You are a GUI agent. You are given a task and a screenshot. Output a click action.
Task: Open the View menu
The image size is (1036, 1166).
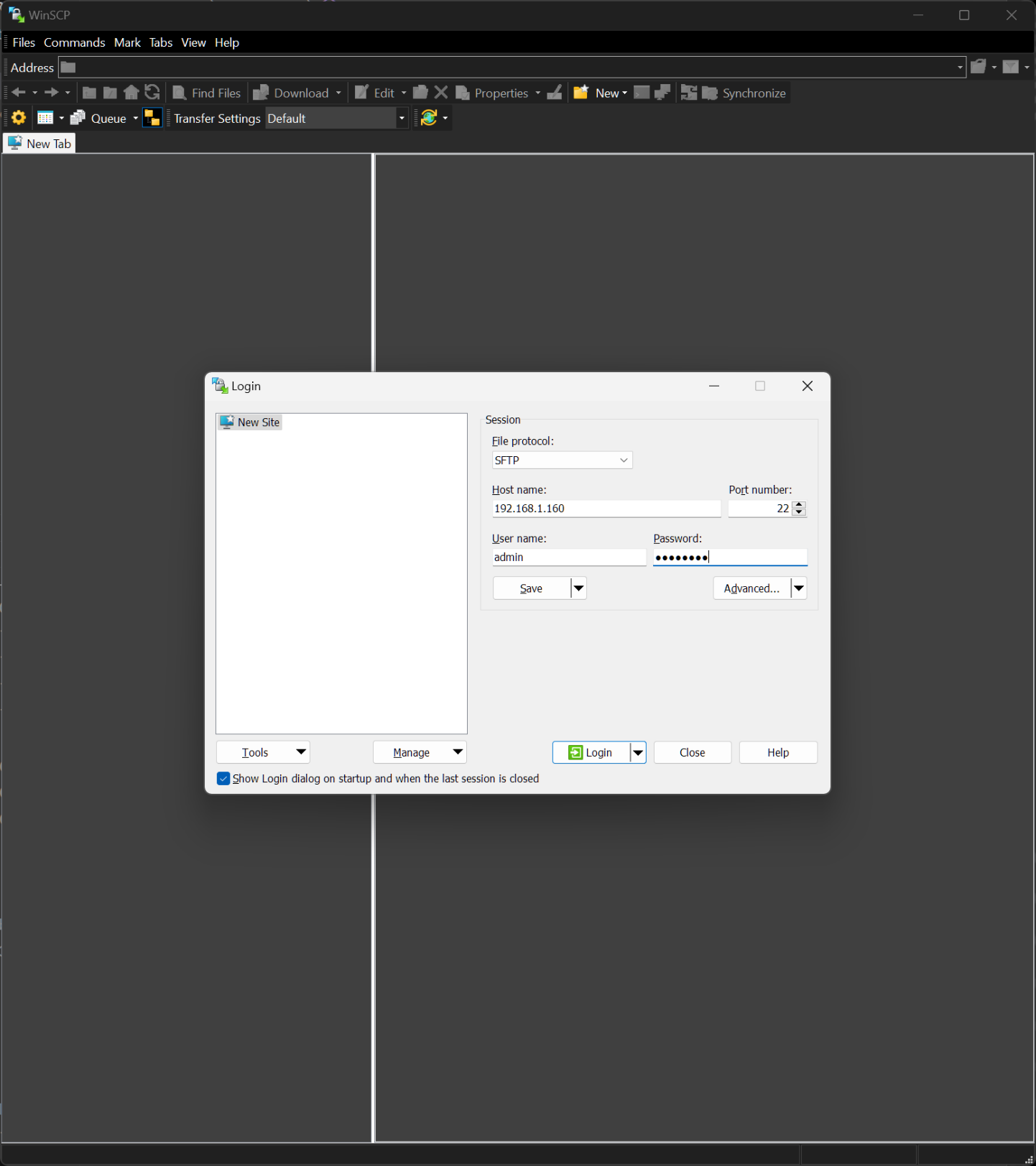point(193,42)
